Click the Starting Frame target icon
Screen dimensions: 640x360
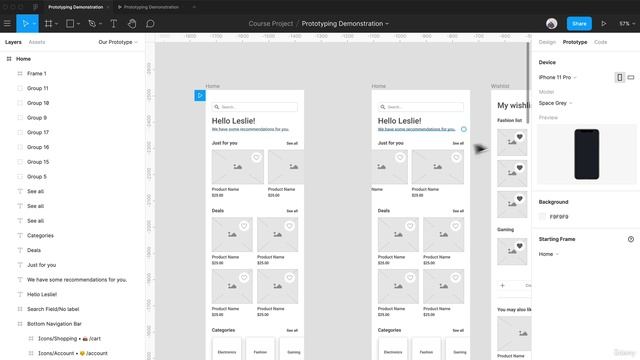[x=631, y=239]
